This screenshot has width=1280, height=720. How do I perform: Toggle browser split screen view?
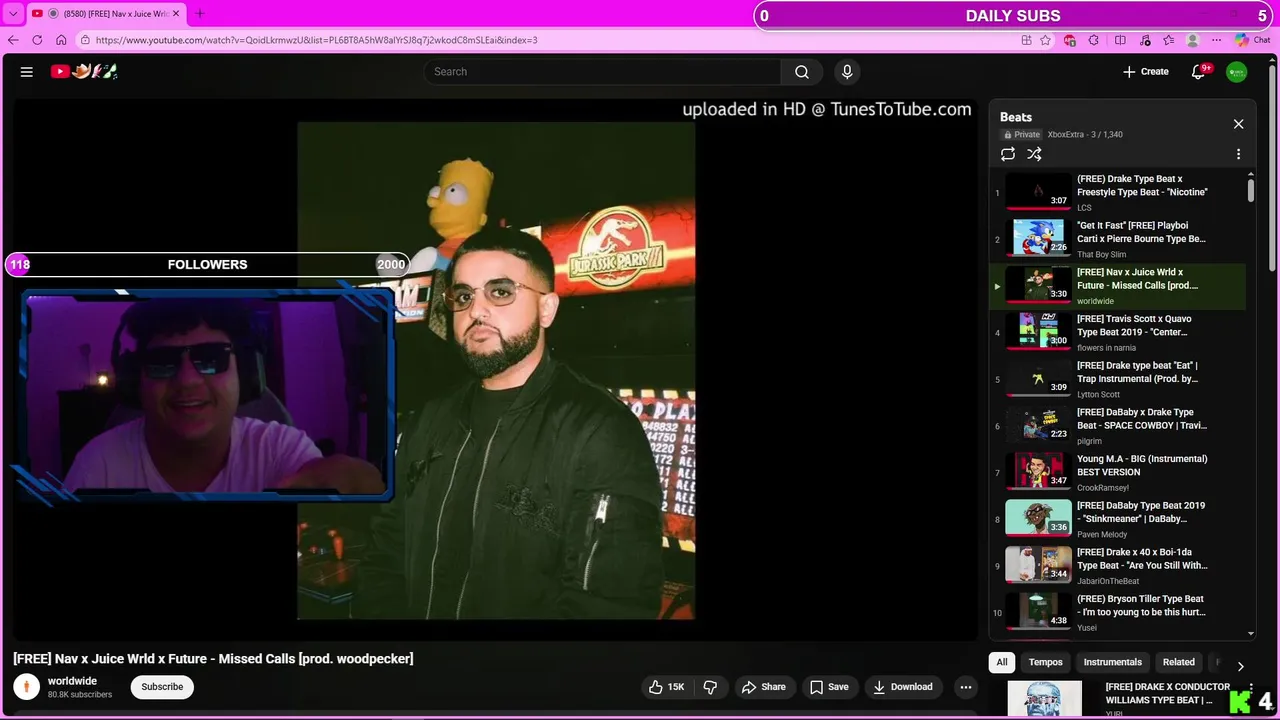[x=1120, y=40]
